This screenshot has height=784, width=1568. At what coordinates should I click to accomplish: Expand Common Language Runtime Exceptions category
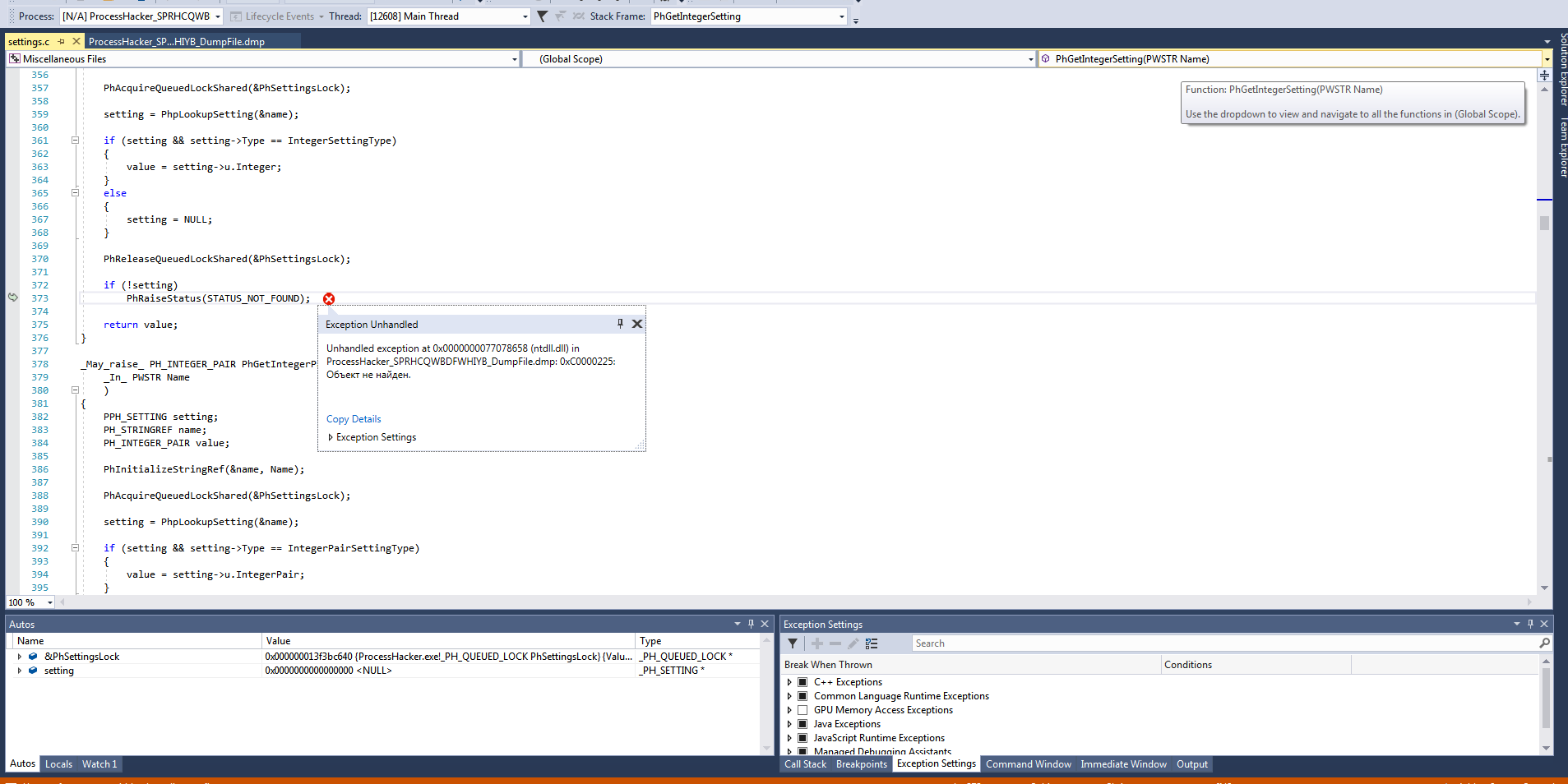pyautogui.click(x=790, y=695)
